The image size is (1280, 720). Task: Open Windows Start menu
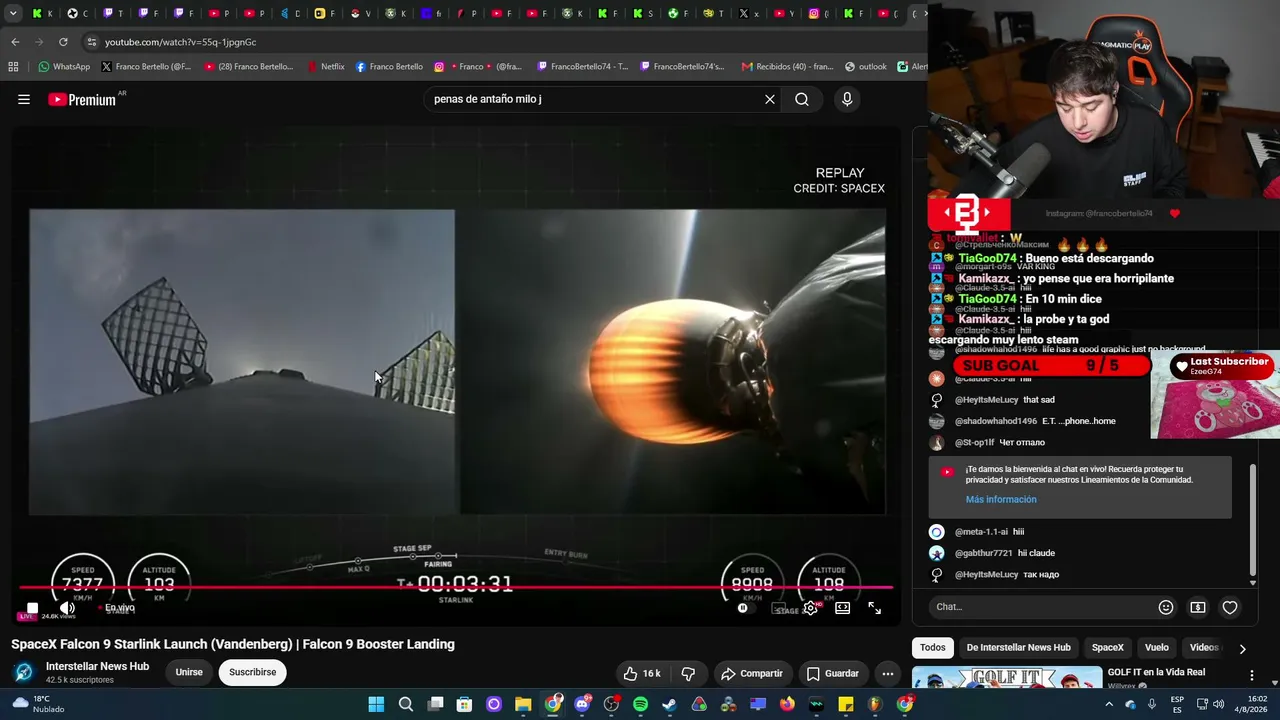point(376,704)
